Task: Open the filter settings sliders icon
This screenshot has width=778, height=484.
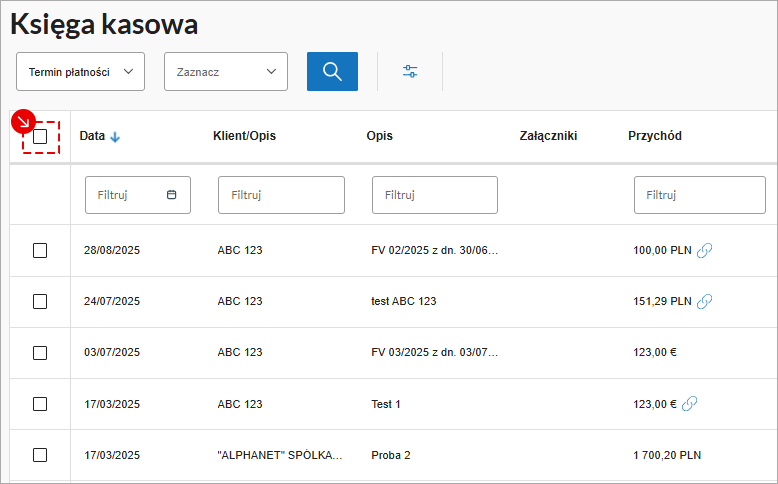Action: point(410,72)
